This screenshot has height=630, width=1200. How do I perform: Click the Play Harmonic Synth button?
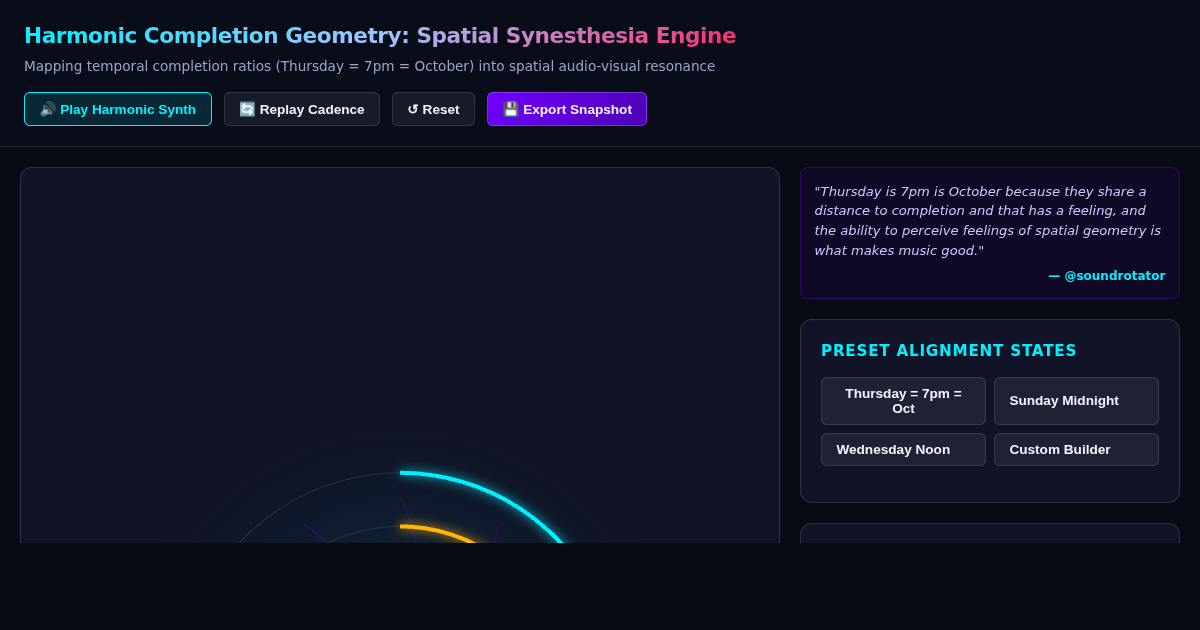point(118,109)
